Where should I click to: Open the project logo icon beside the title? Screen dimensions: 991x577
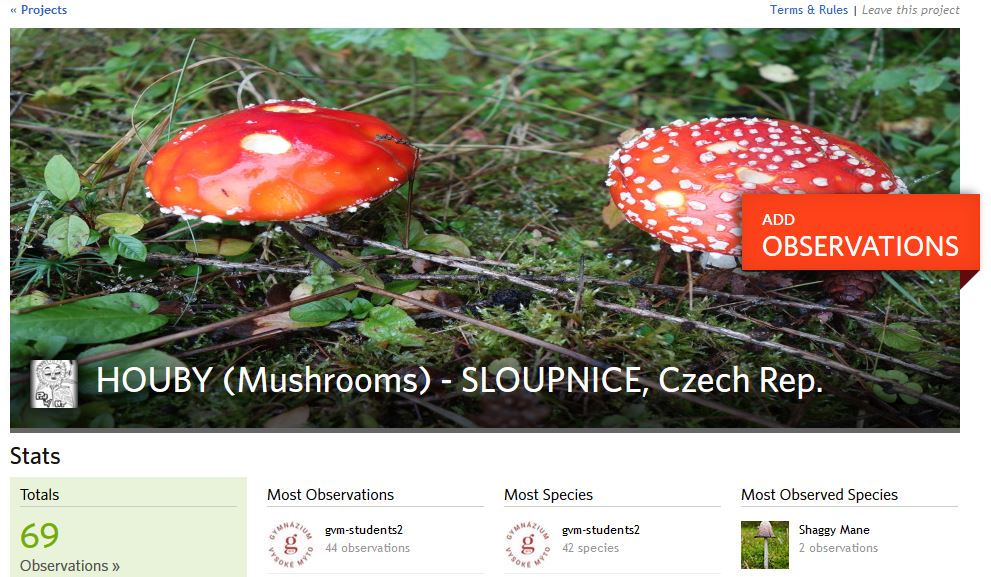pos(54,384)
